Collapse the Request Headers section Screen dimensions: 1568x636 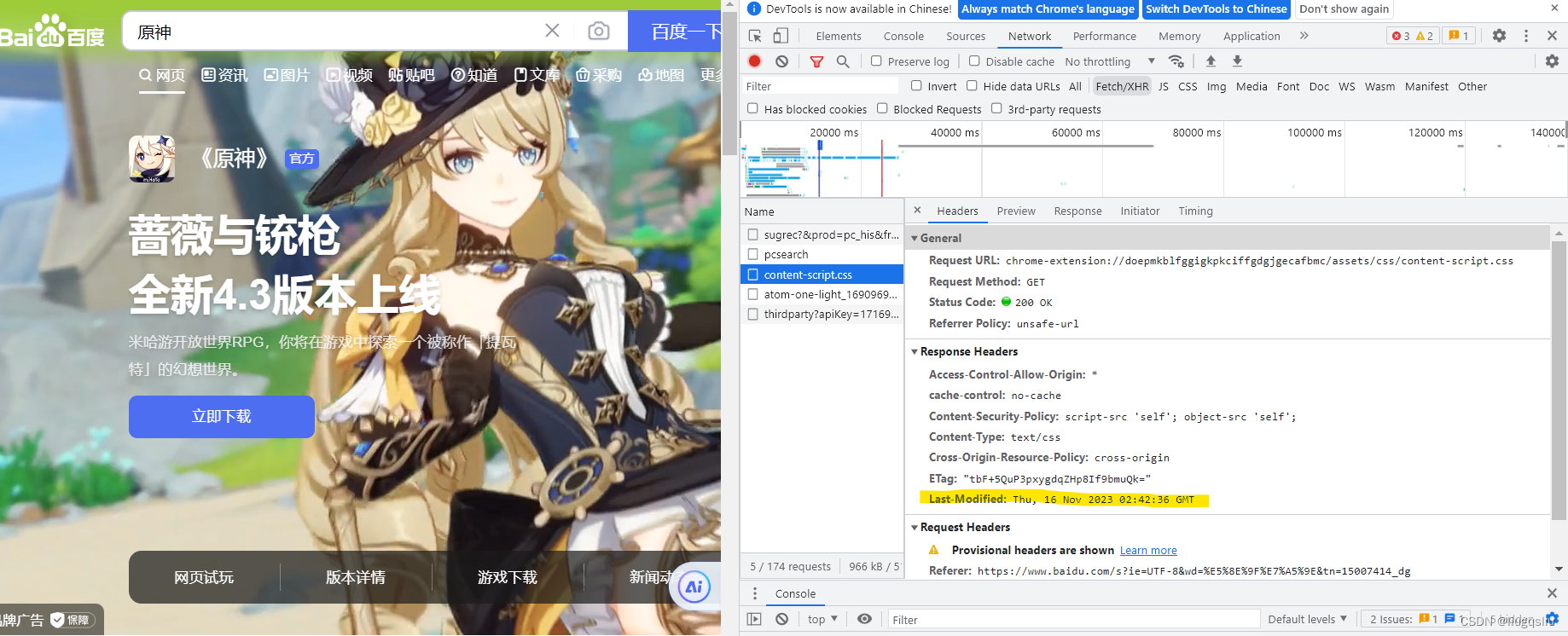tap(915, 528)
